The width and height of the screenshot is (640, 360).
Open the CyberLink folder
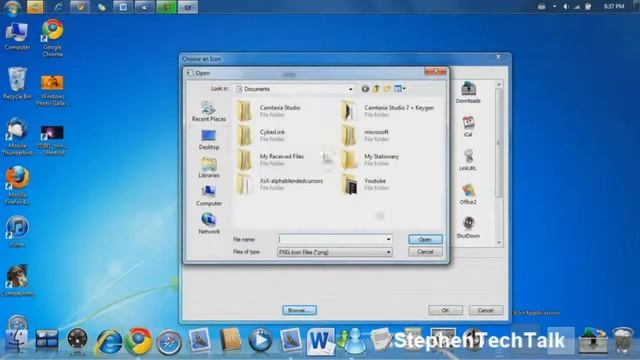click(x=262, y=136)
